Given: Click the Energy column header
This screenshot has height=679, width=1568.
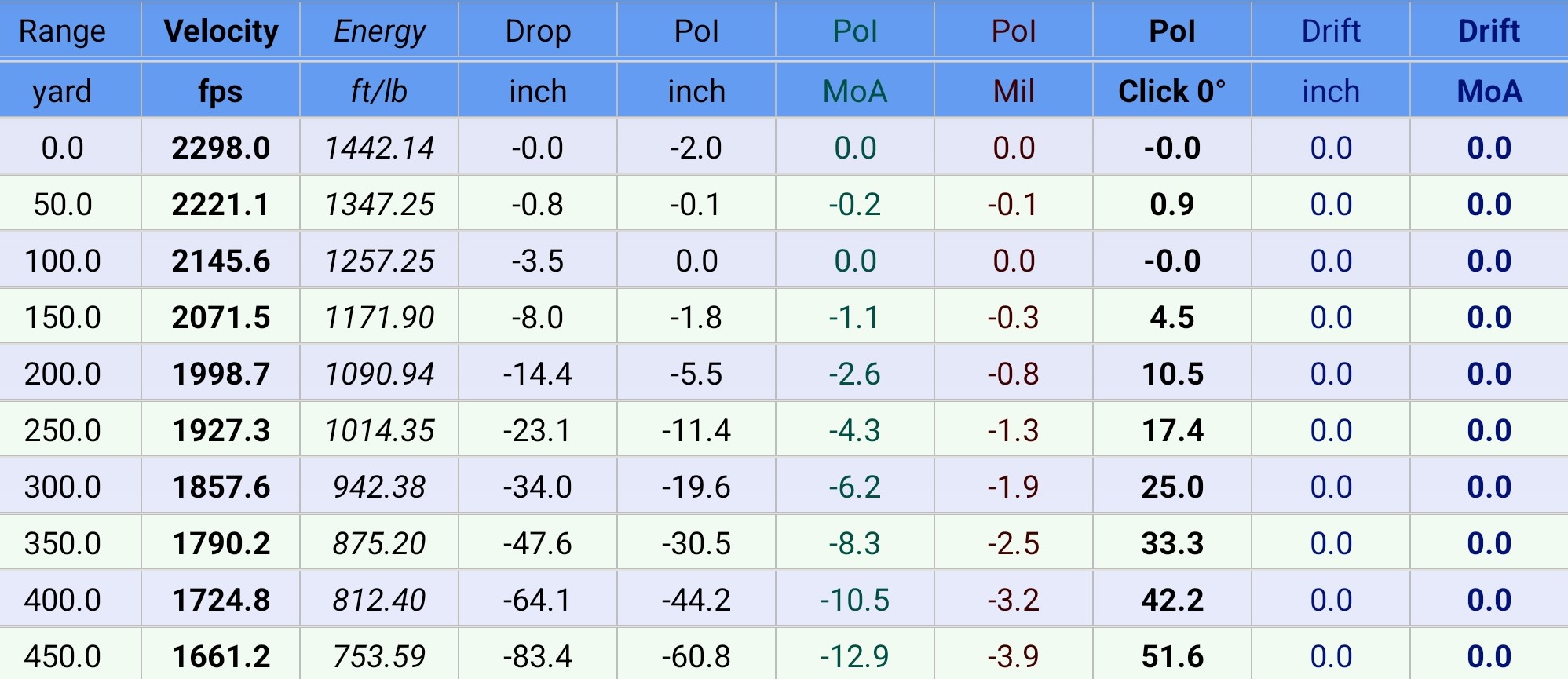Looking at the screenshot, I should (x=379, y=31).
